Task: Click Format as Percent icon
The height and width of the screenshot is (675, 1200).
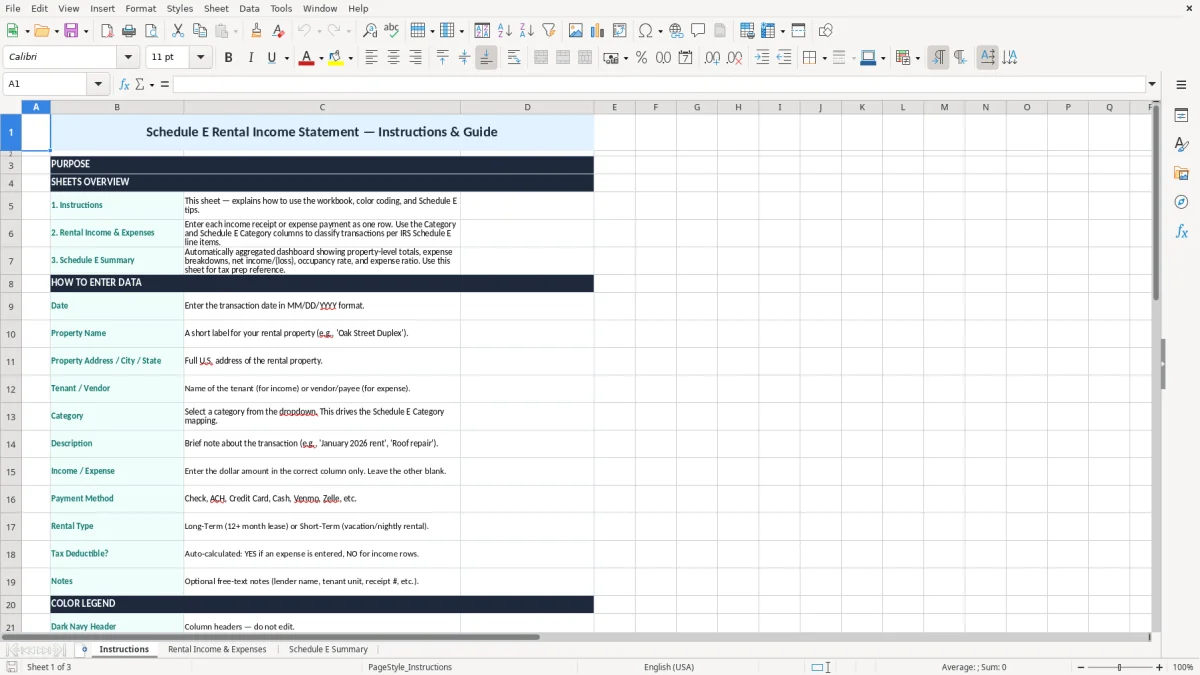Action: [x=641, y=58]
